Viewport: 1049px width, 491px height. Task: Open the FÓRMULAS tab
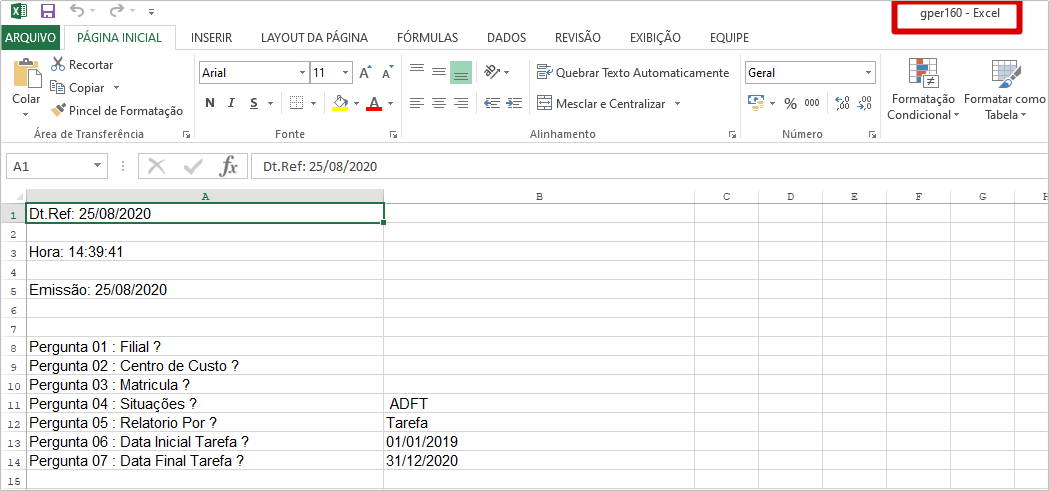[427, 37]
